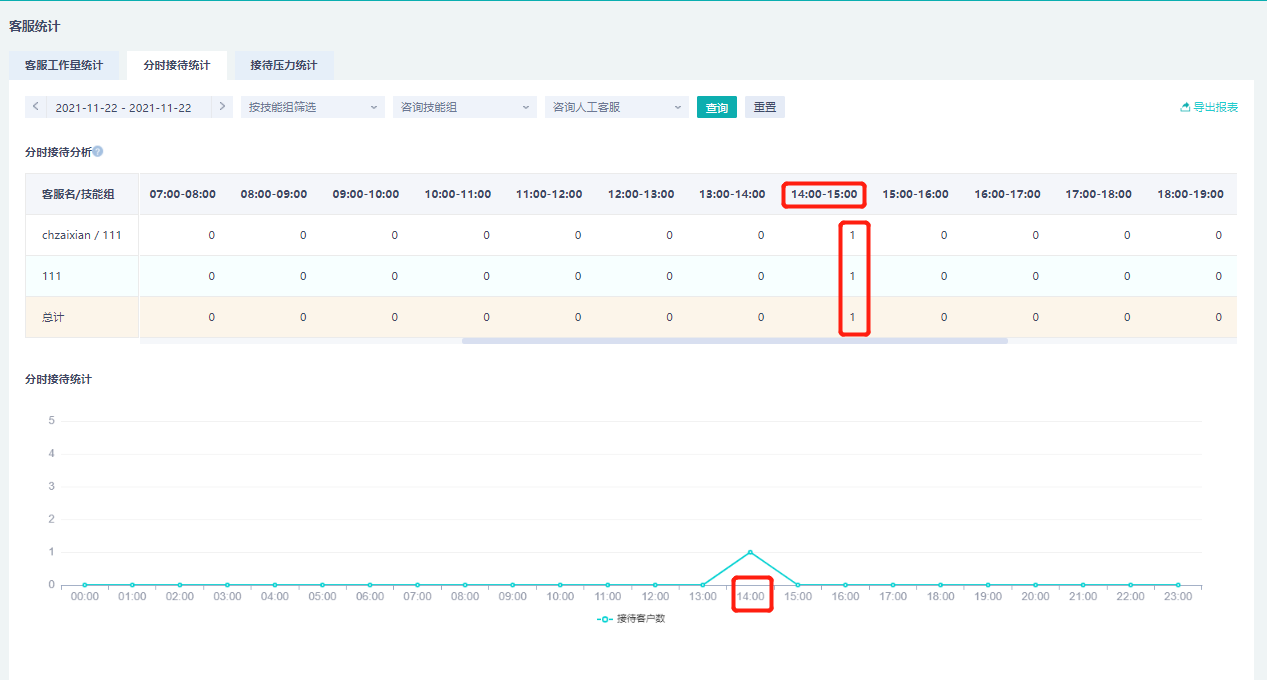Click the 分时接待统计 chart section heading
The width and height of the screenshot is (1267, 680).
pyautogui.click(x=59, y=379)
